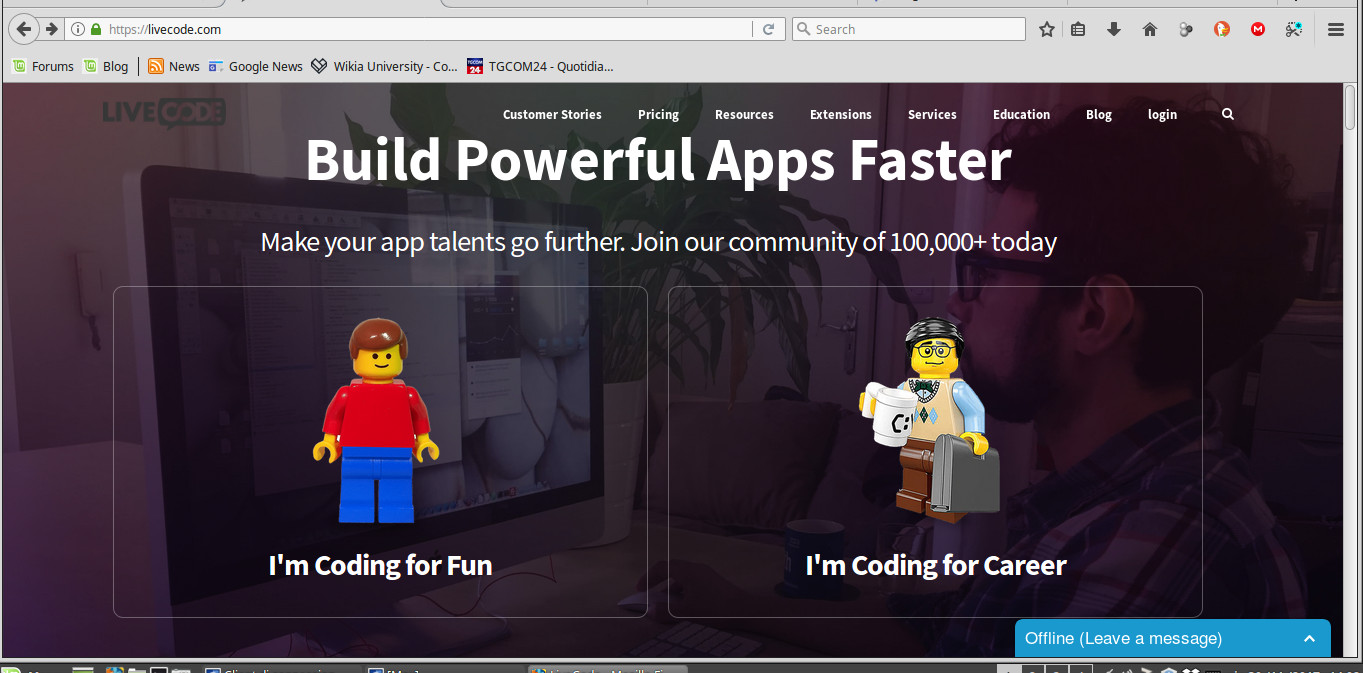Screen dimensions: 1363x673
Task: Bookmark this page with the star icon
Action: pyautogui.click(x=1046, y=29)
